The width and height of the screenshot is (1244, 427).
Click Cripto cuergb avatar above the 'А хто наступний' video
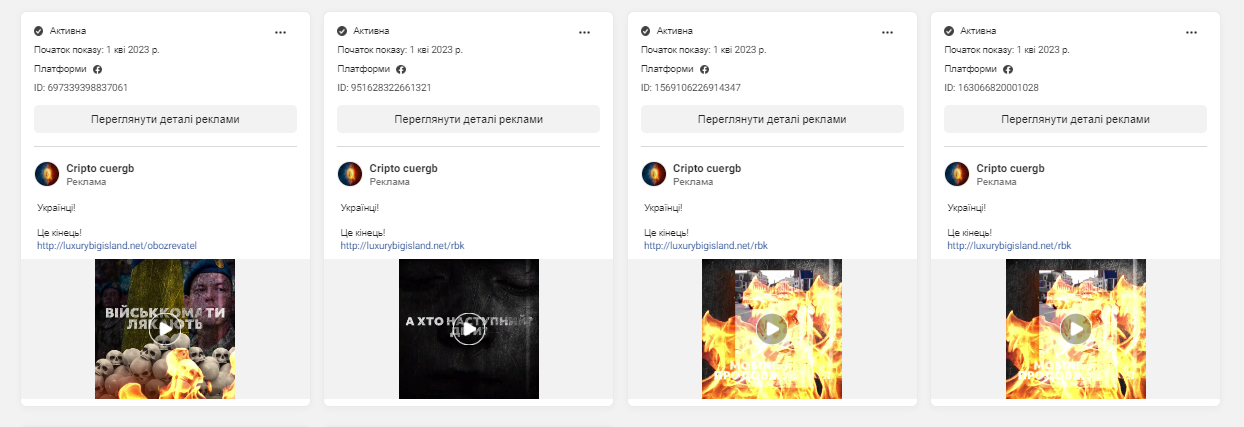(350, 174)
